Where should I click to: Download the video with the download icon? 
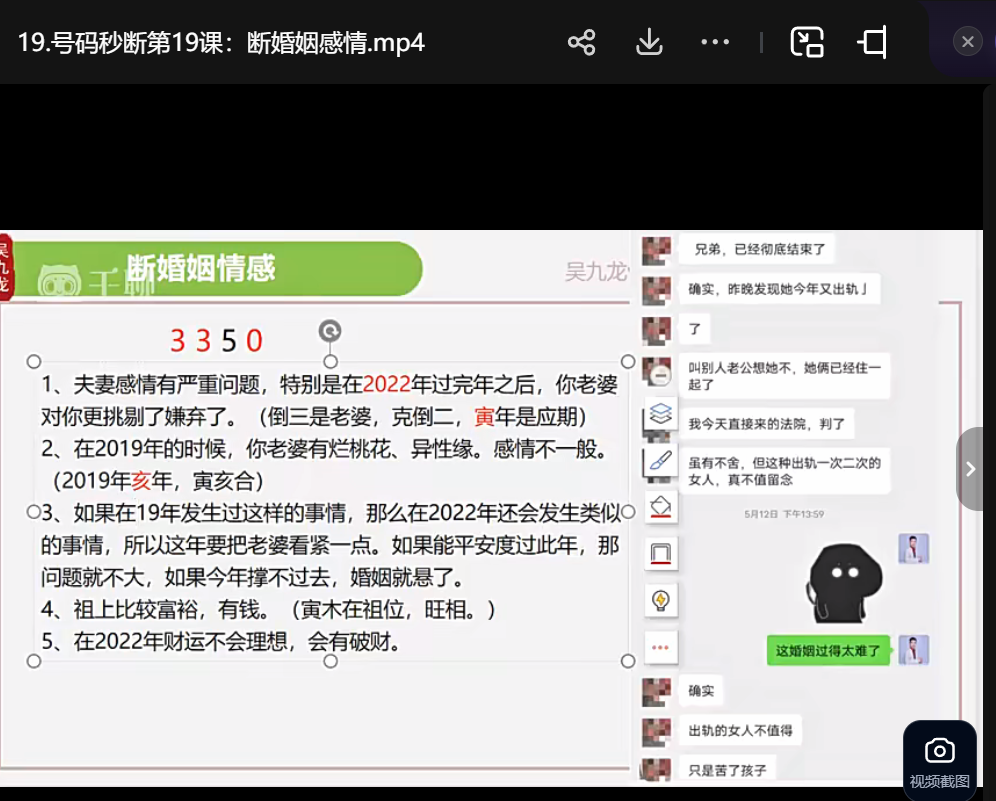coord(649,42)
